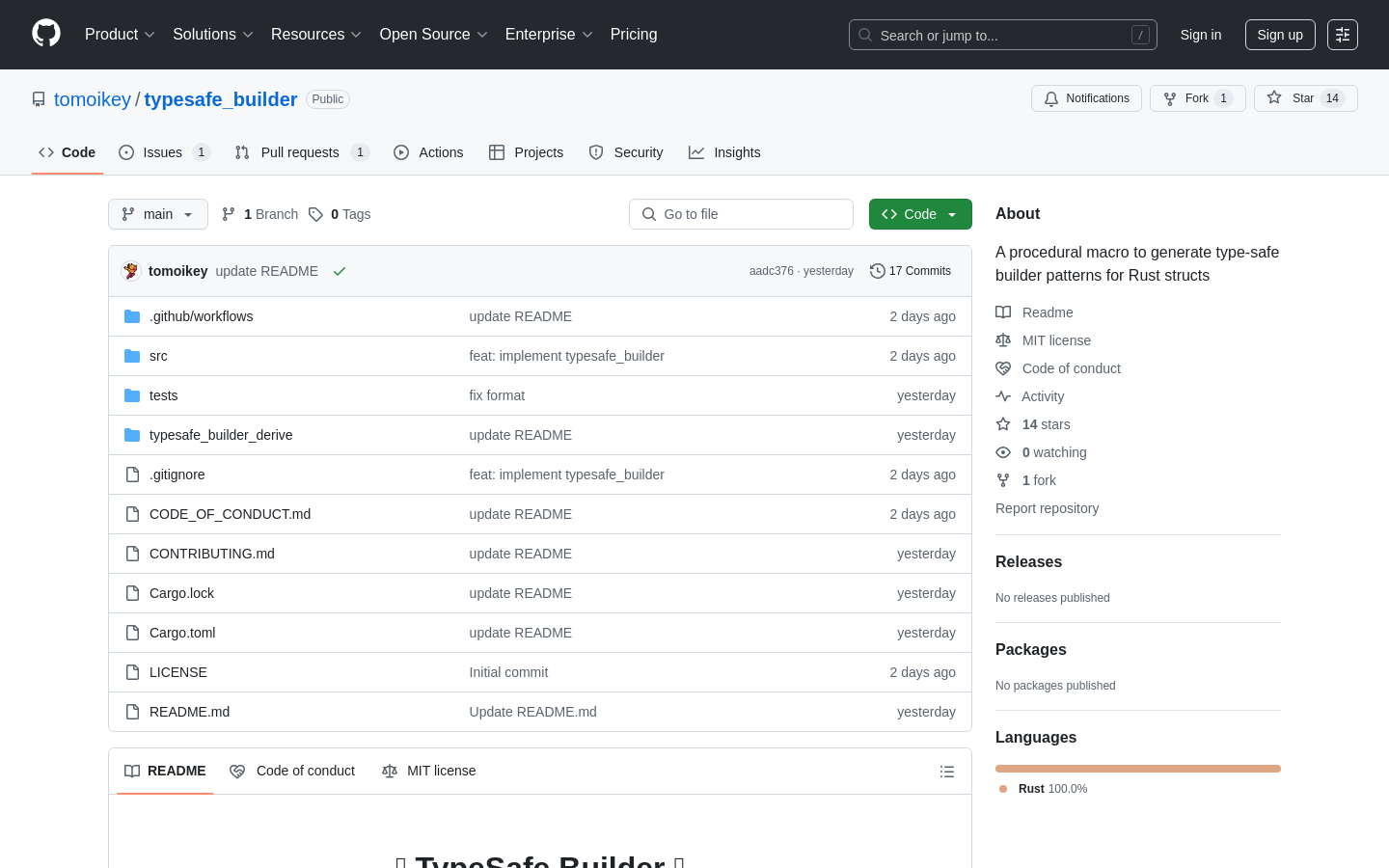Click the src folder icon
The image size is (1389, 868).
(132, 356)
